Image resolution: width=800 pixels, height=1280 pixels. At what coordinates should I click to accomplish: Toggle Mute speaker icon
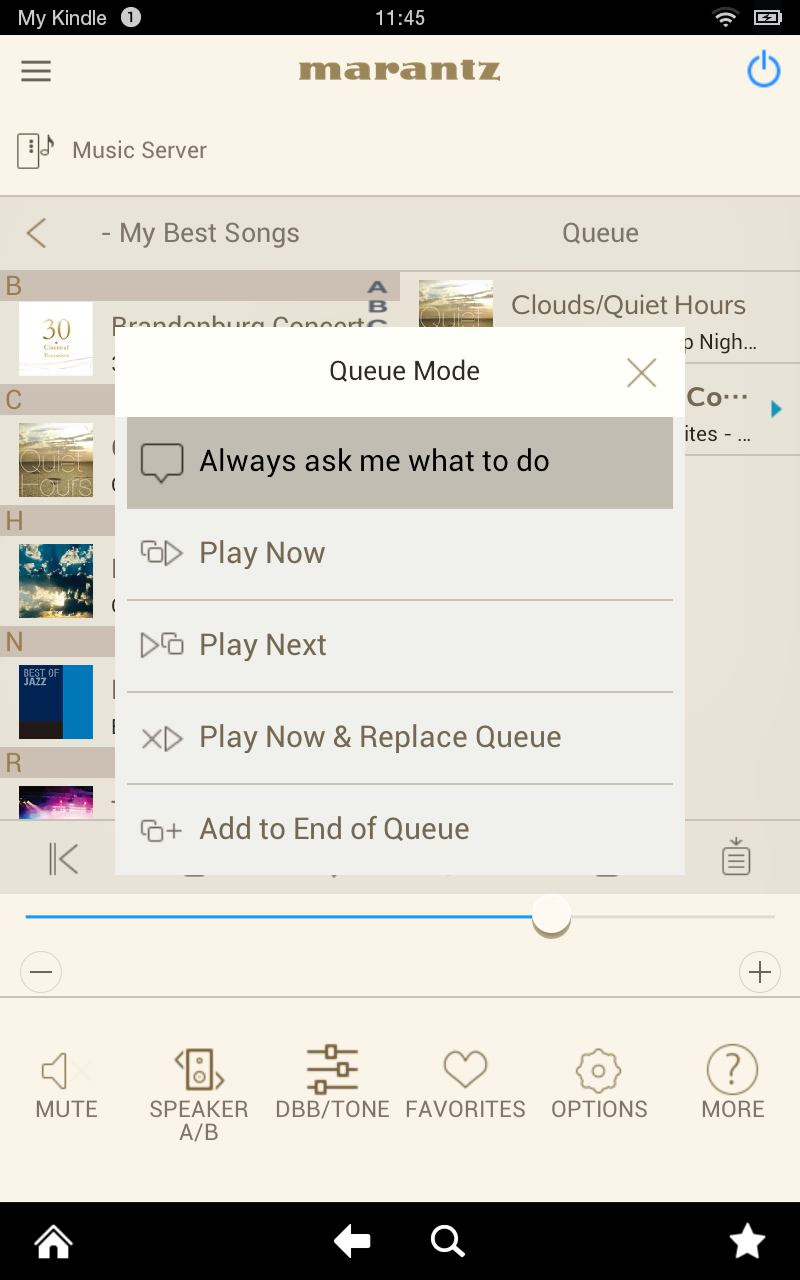click(x=66, y=1082)
